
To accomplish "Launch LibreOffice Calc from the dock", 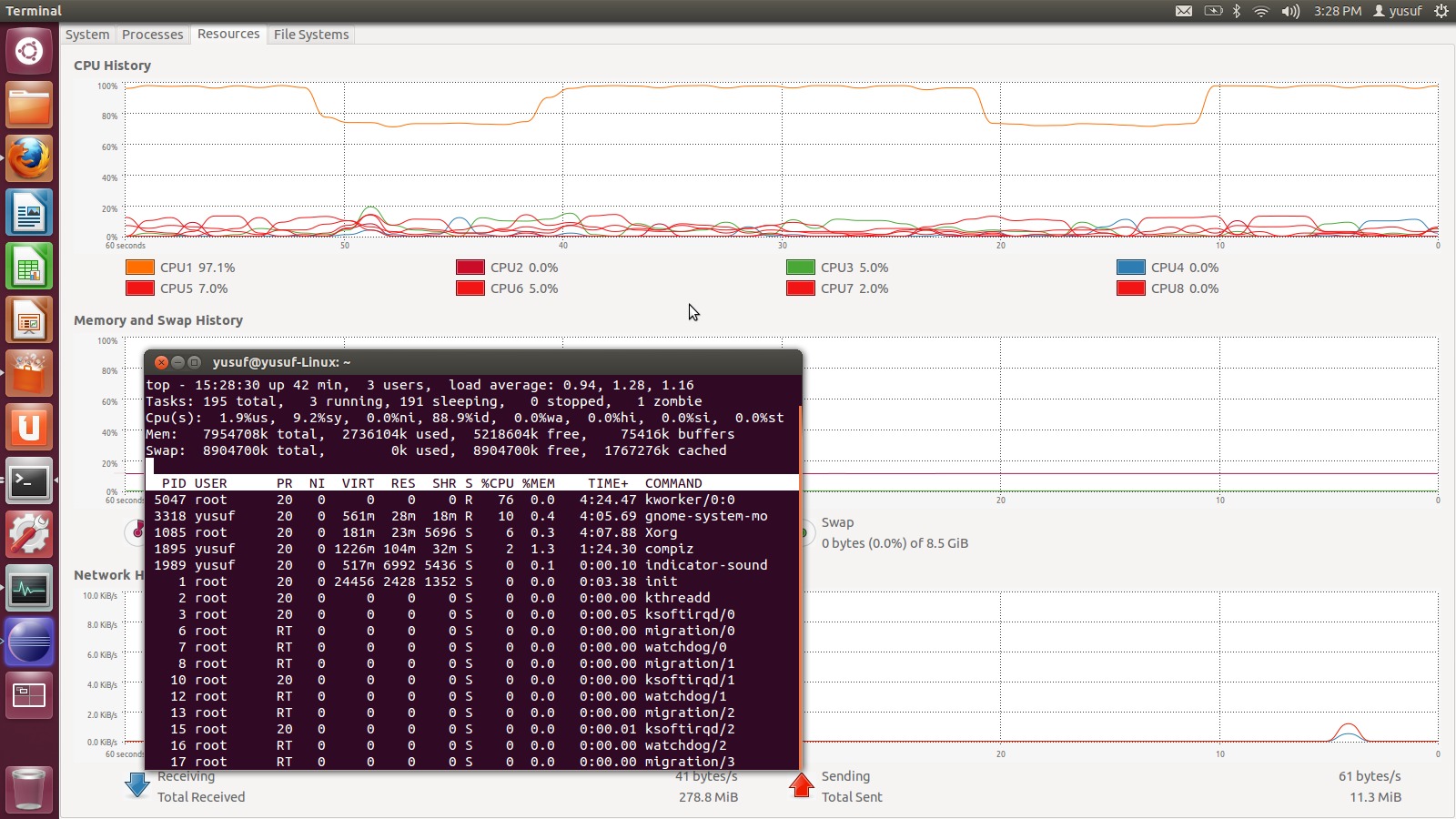I will 28,266.
